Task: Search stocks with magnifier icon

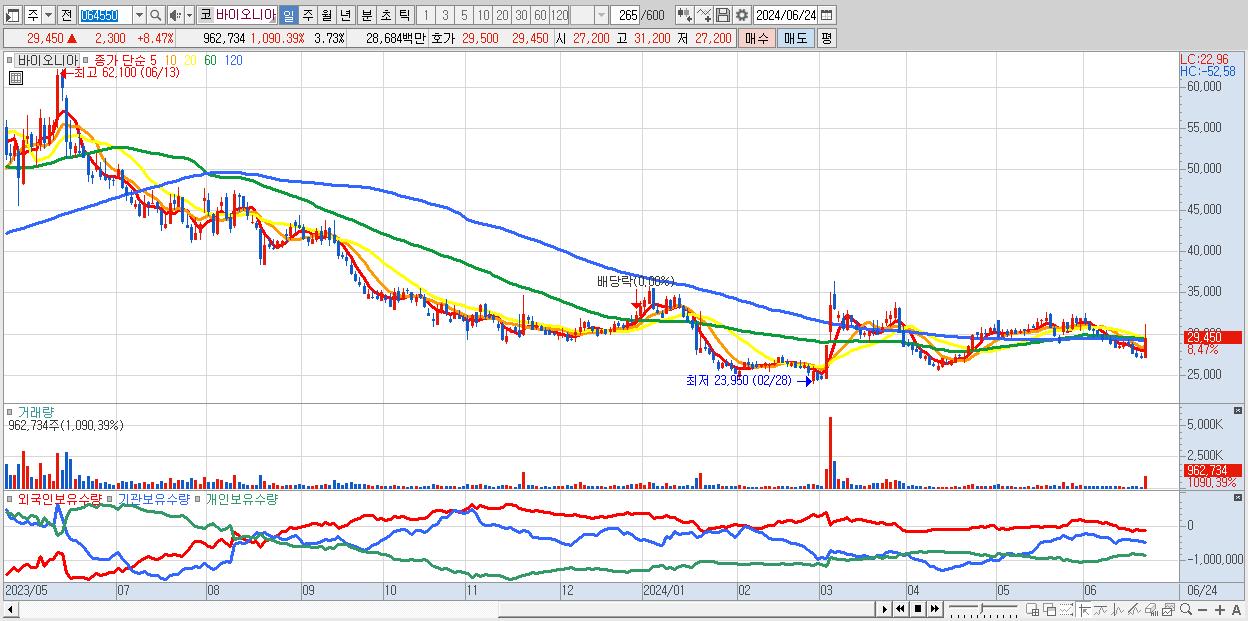Action: (x=156, y=16)
